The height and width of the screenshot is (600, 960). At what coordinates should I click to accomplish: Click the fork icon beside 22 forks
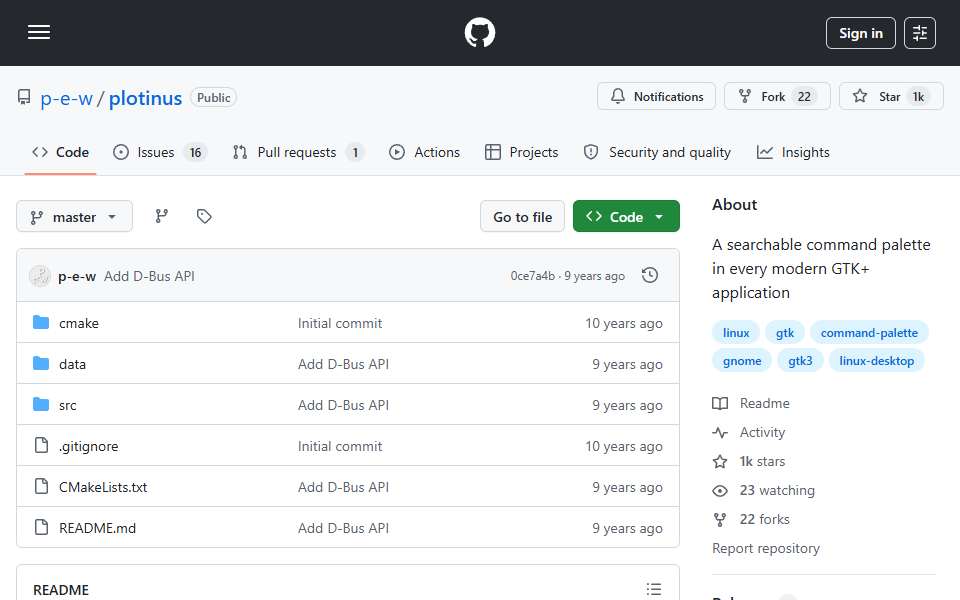pos(720,519)
